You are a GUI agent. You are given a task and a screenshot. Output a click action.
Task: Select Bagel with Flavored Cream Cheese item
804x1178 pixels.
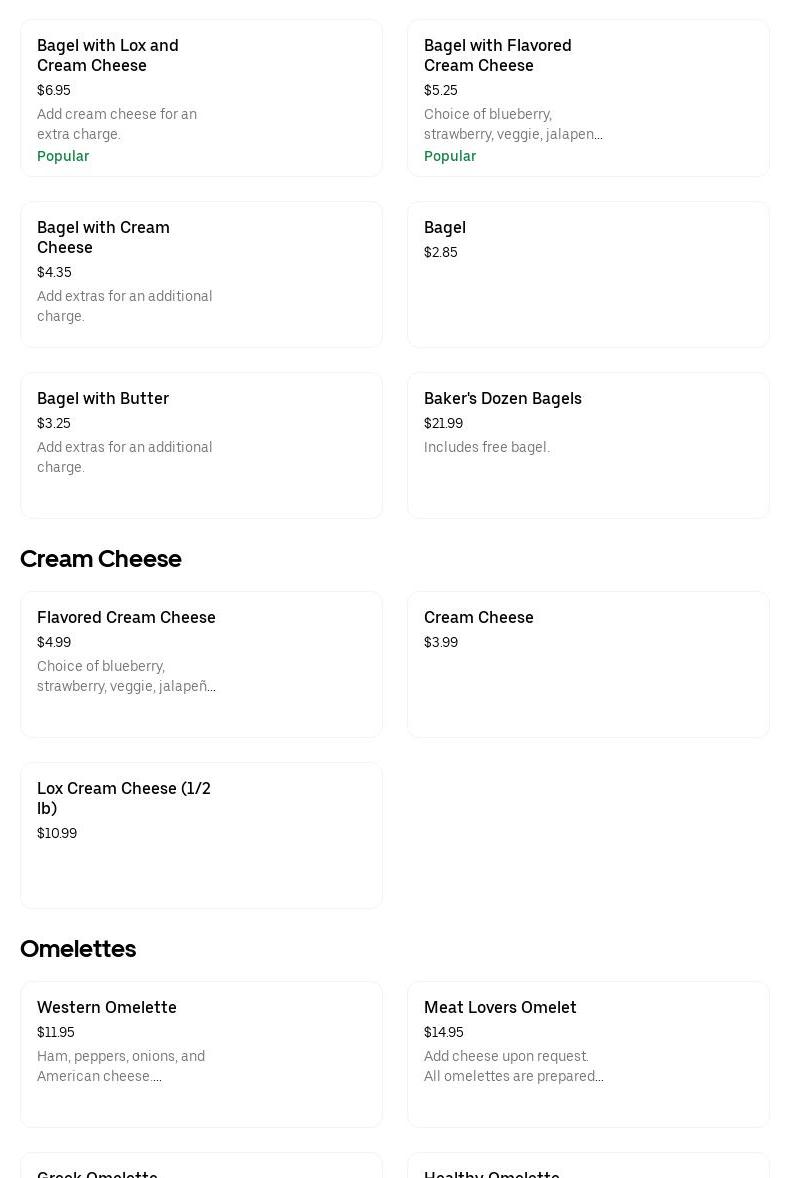[588, 97]
